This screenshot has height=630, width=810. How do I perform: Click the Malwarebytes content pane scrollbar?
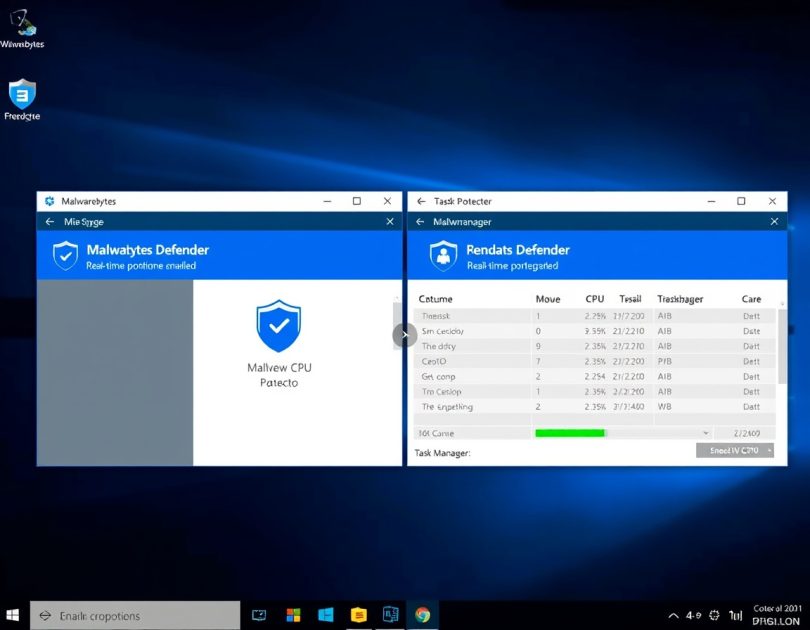[x=397, y=326]
